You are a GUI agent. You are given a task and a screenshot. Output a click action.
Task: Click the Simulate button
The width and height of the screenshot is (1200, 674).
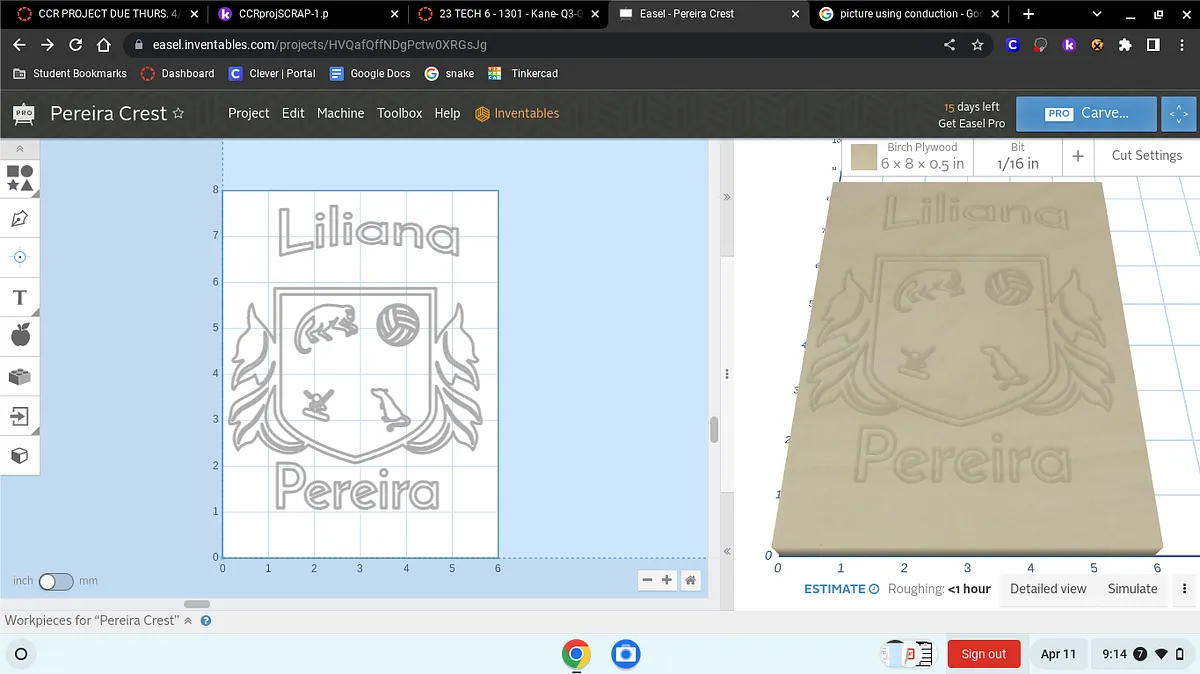pos(1132,589)
